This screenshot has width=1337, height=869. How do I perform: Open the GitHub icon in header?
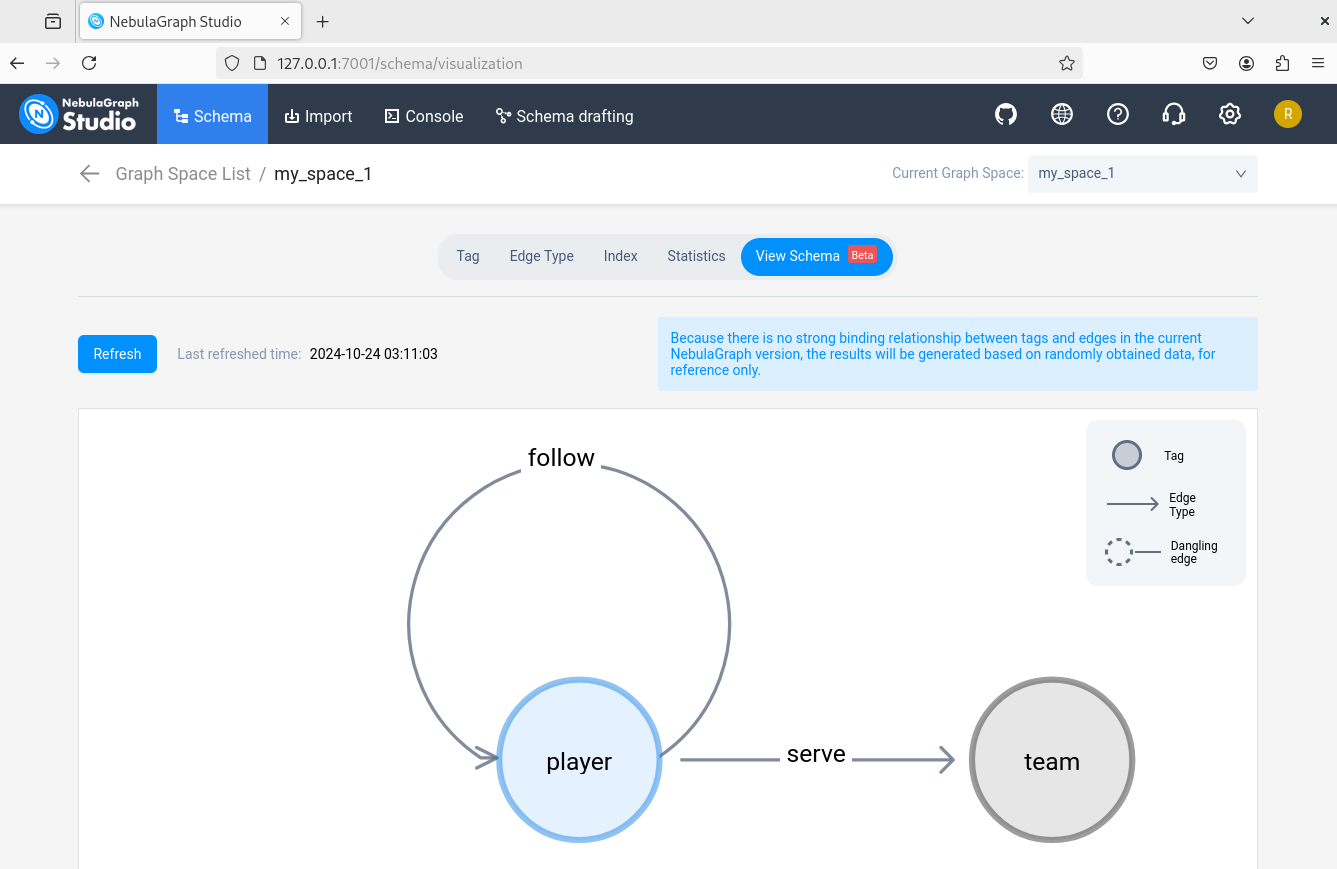click(x=1006, y=115)
